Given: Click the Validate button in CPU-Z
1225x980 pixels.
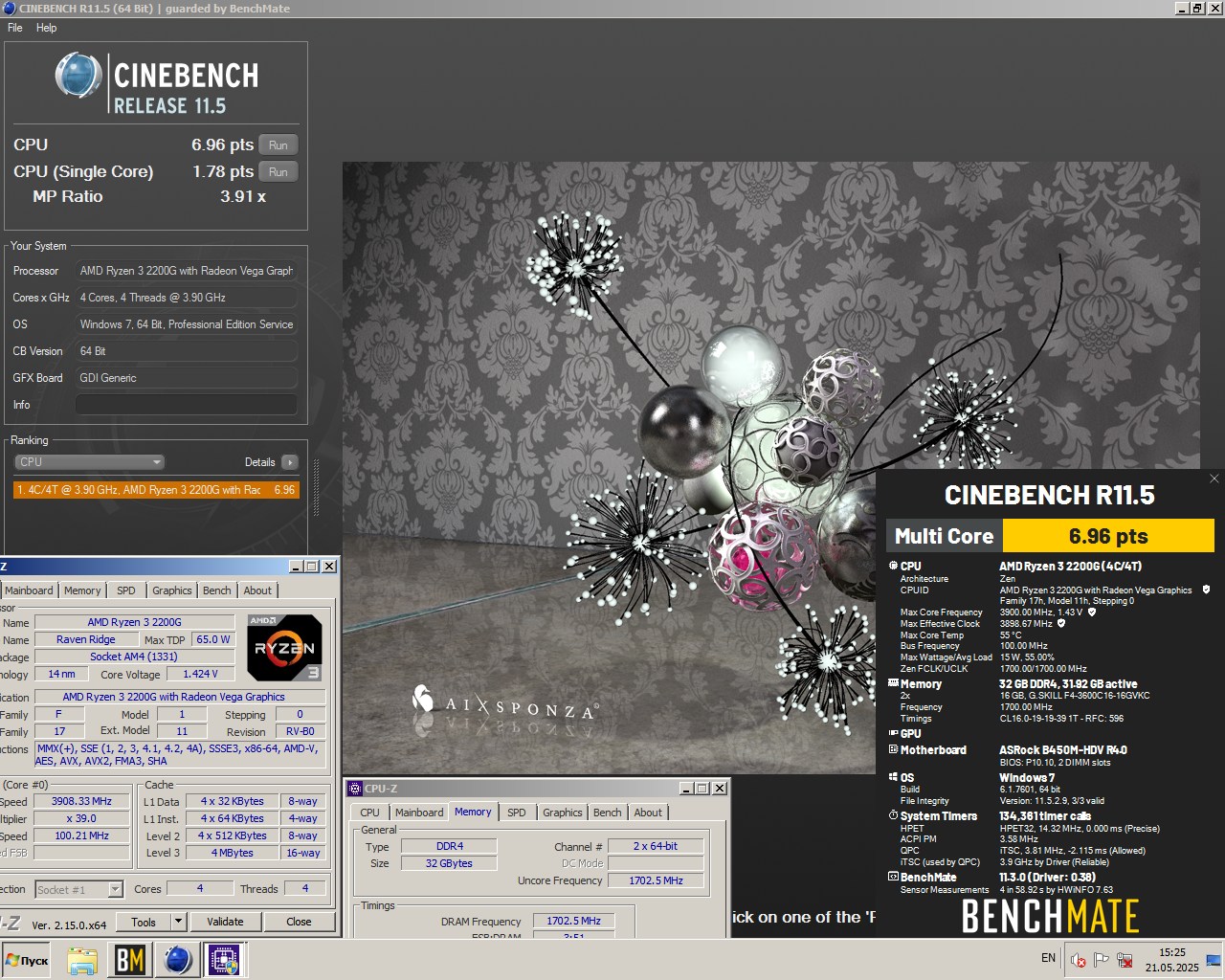Looking at the screenshot, I should tap(225, 922).
